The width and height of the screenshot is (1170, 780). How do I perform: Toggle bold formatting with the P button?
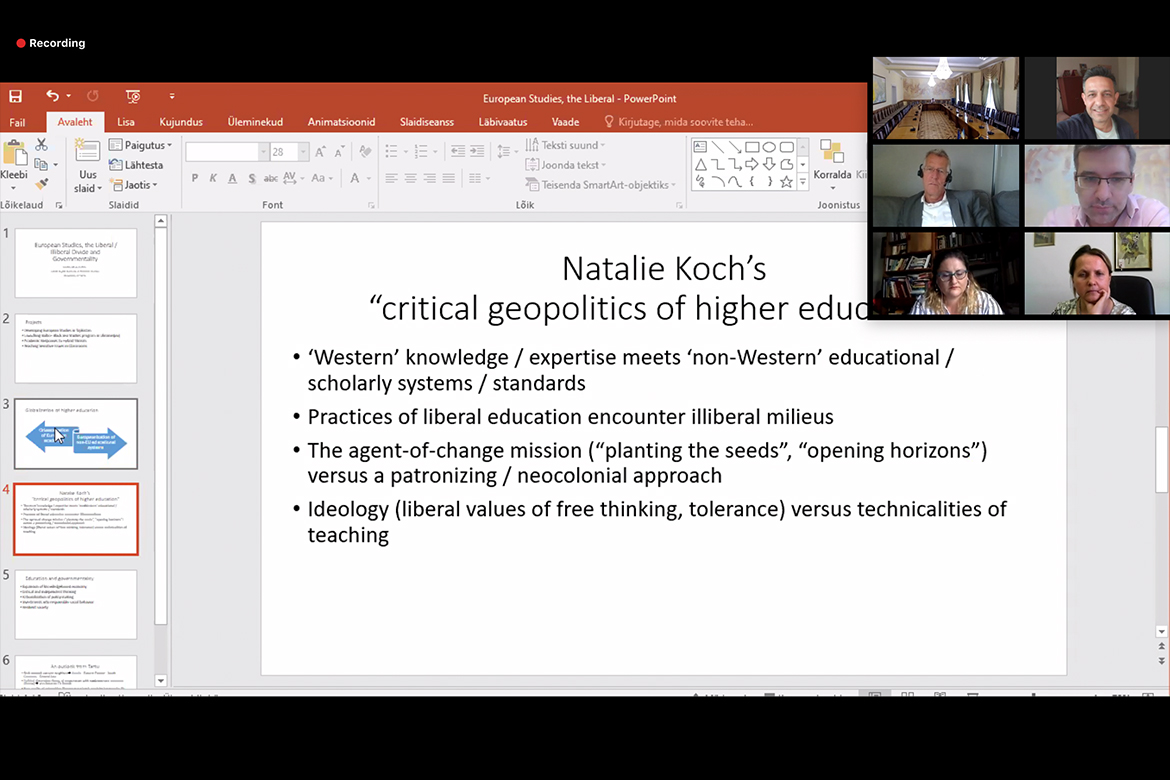[195, 179]
